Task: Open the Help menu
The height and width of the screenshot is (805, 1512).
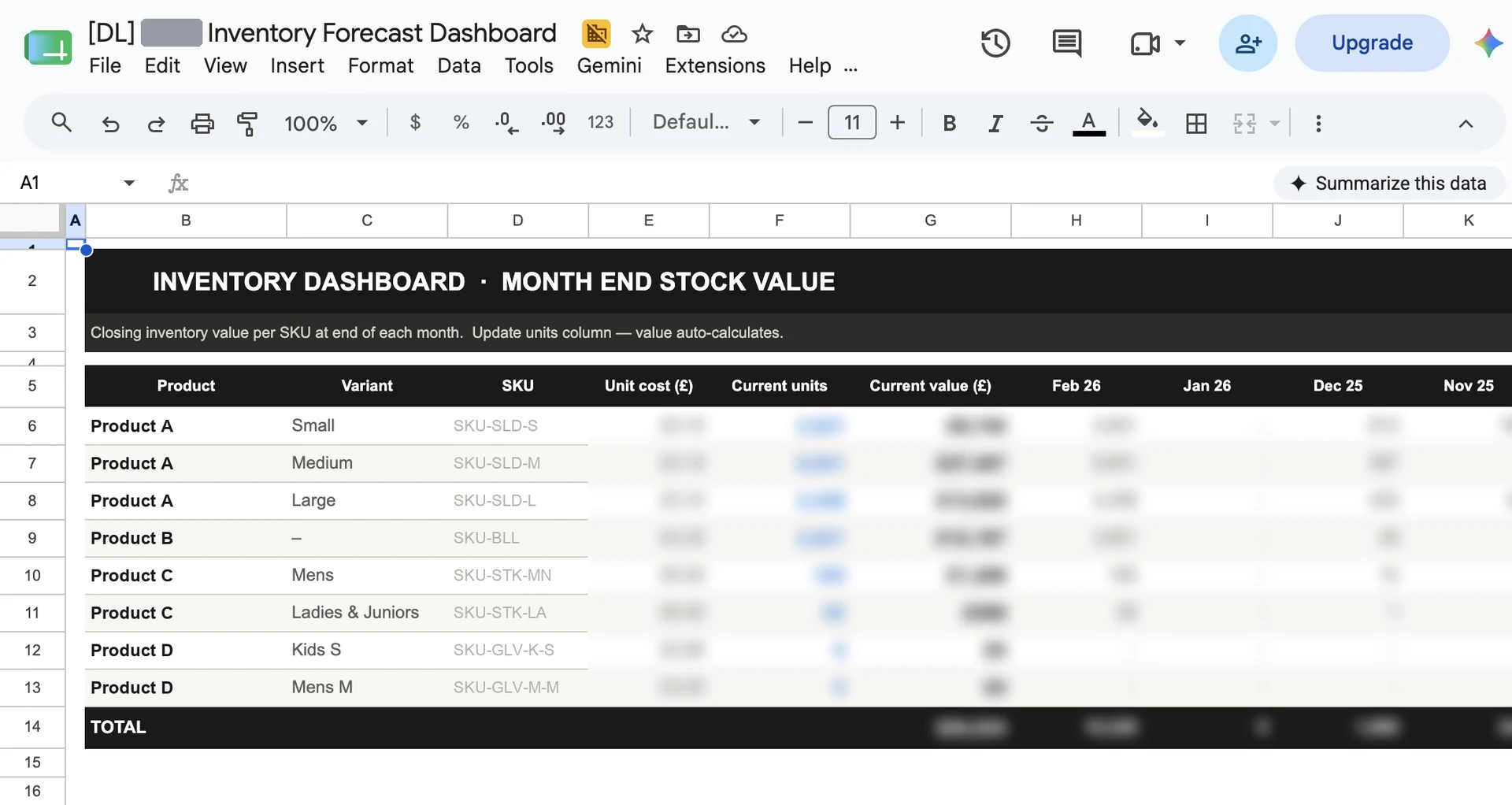Action: coord(810,65)
